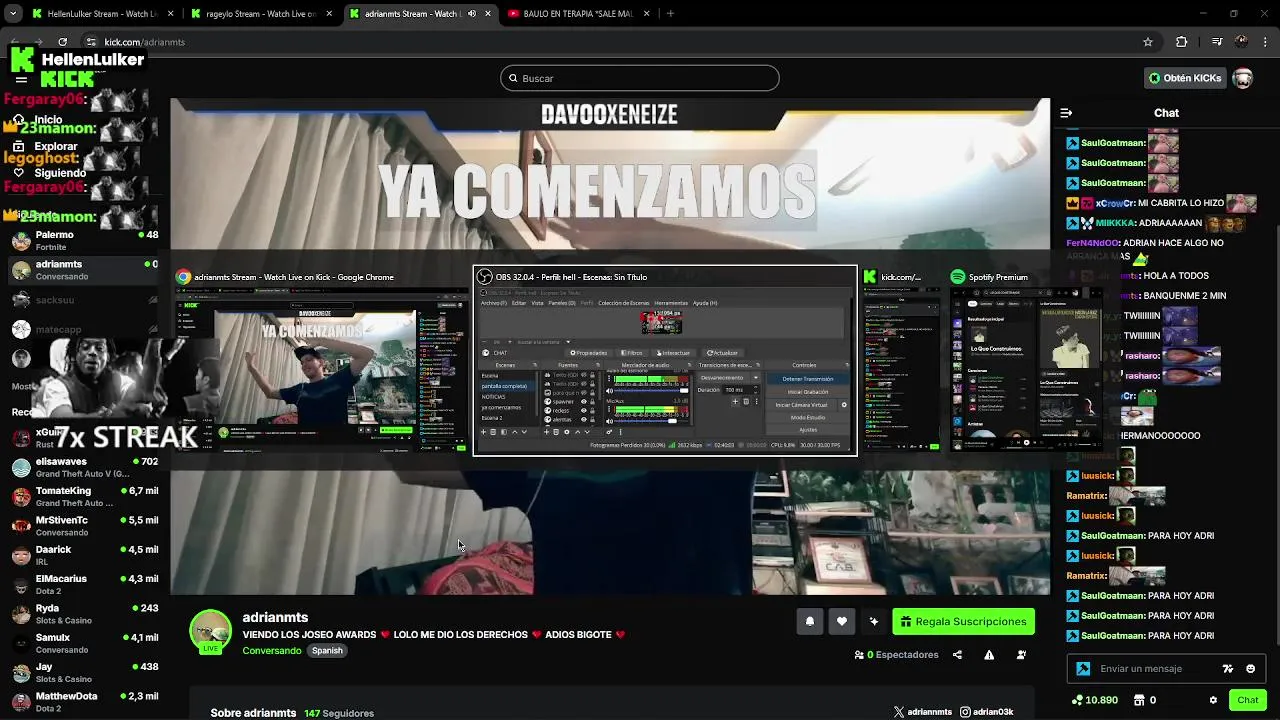
Task: Click Obtén KICKs button
Action: [1184, 78]
